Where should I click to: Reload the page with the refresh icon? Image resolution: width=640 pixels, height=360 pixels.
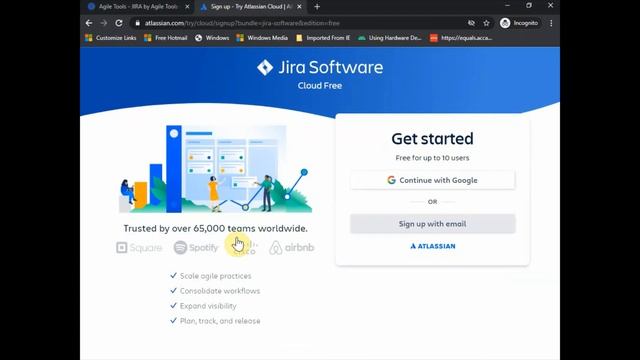point(119,23)
